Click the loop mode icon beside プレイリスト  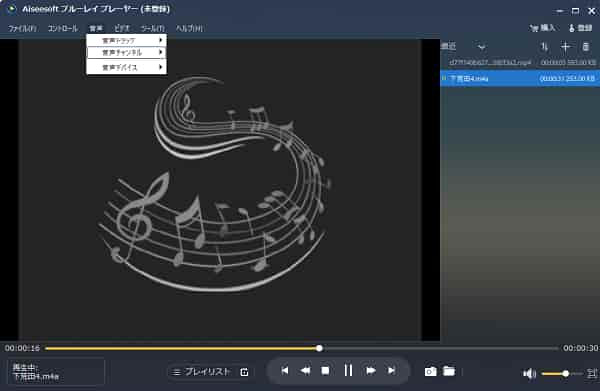pyautogui.click(x=244, y=372)
